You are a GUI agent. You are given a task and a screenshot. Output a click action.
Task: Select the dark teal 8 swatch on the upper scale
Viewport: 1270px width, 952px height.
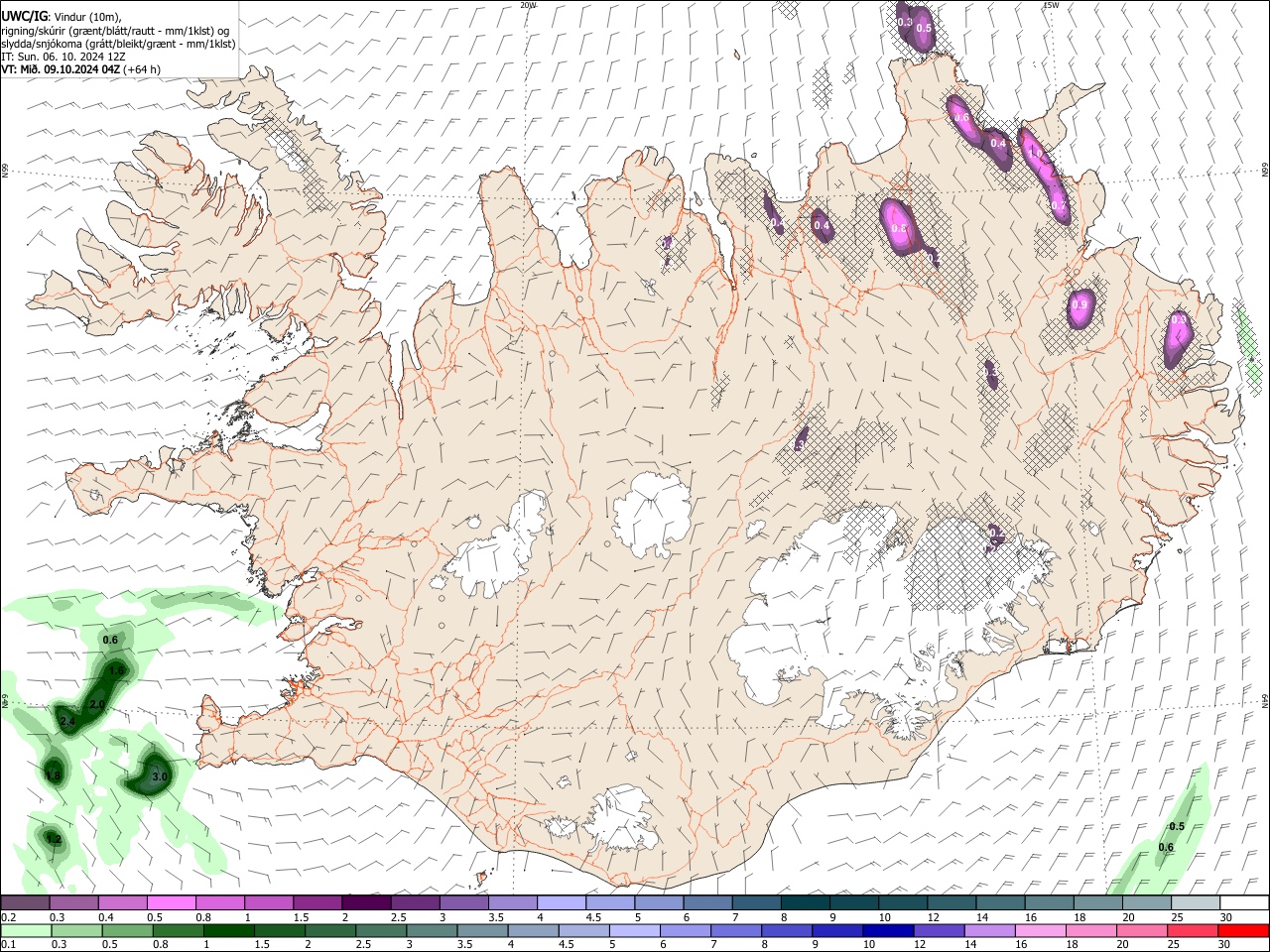806,902
